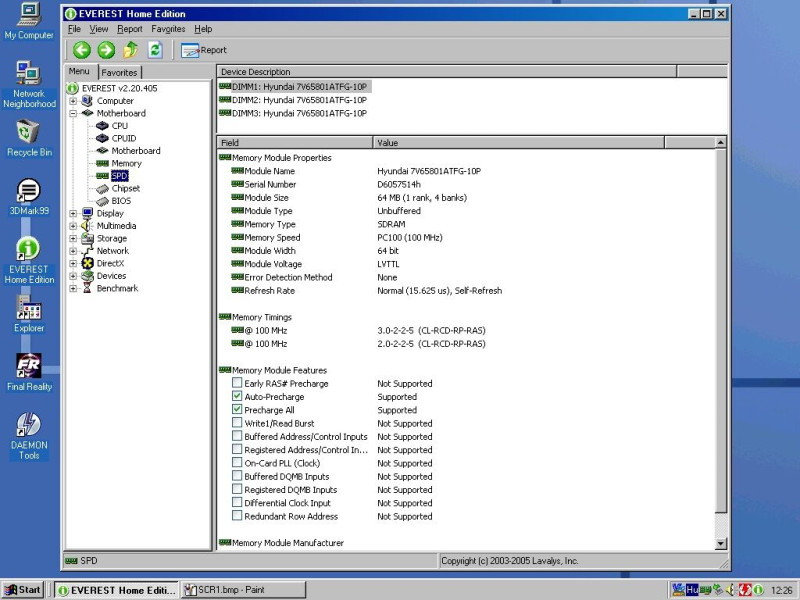Open My Computer desktop icon

29,22
